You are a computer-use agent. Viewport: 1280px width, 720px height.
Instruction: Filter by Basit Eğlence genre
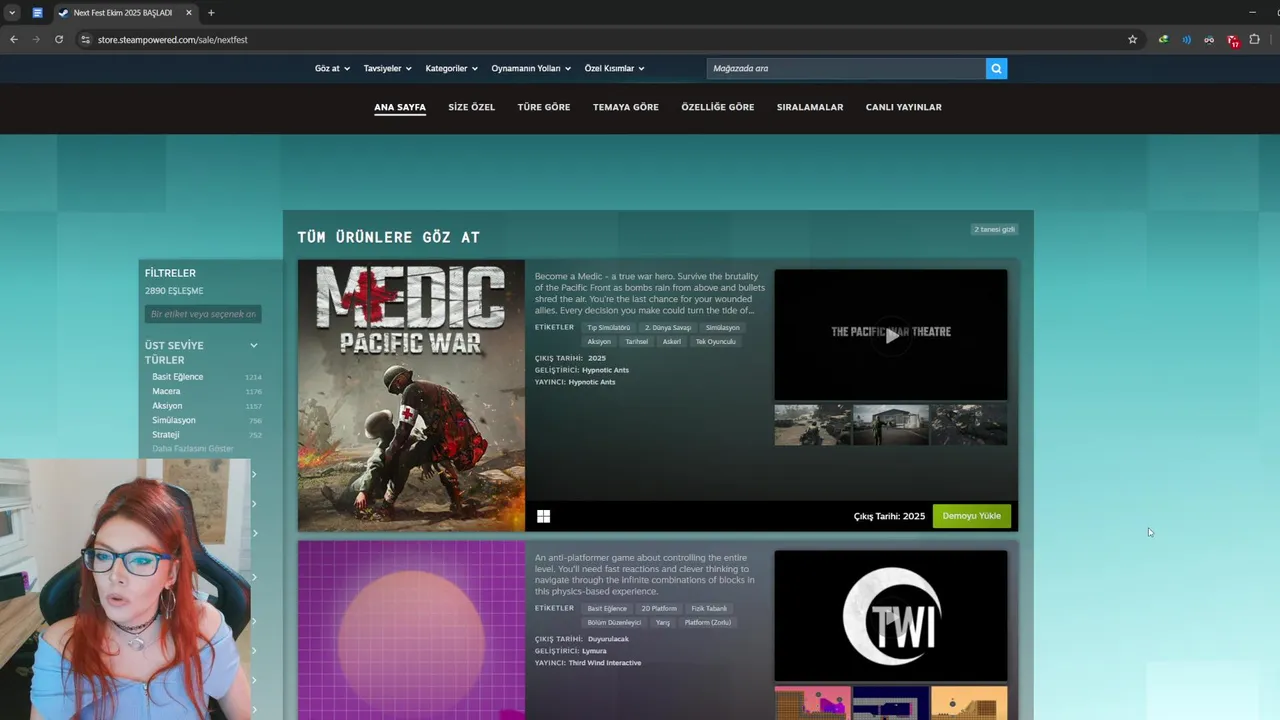[178, 377]
